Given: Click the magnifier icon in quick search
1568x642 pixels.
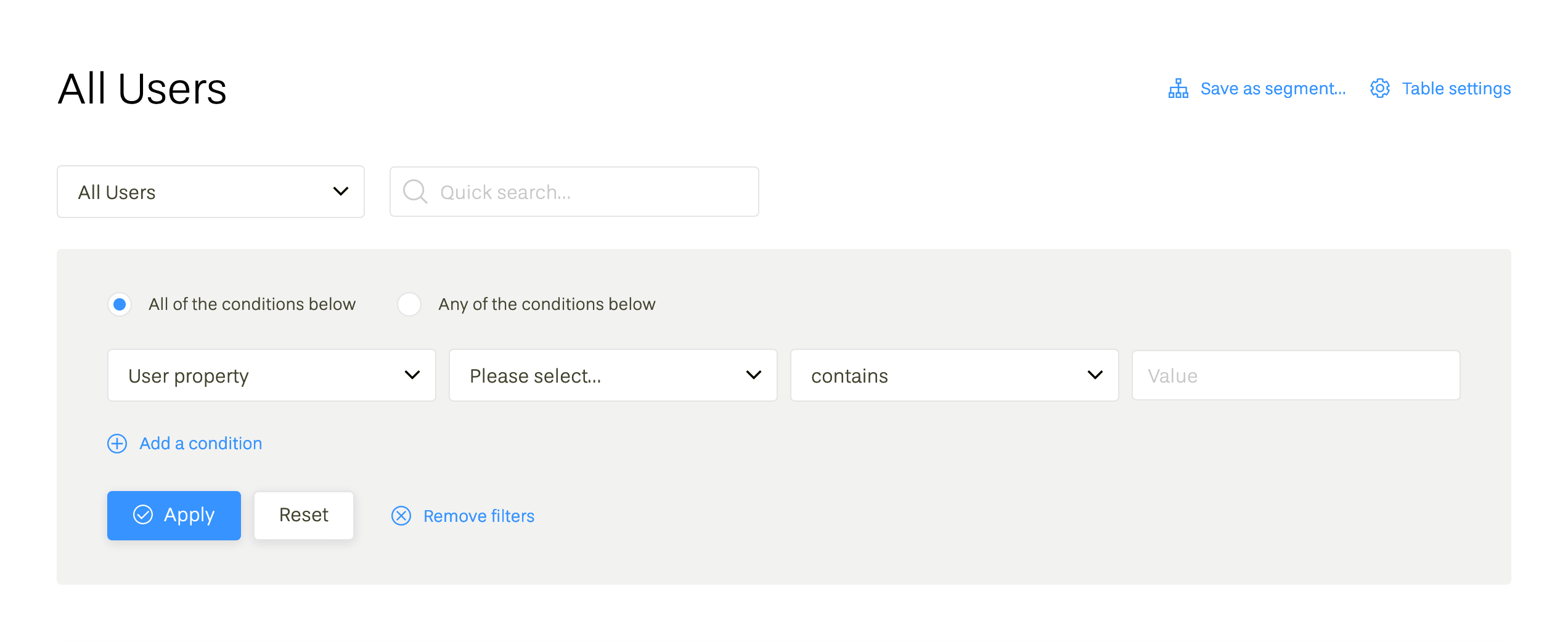Looking at the screenshot, I should (415, 192).
